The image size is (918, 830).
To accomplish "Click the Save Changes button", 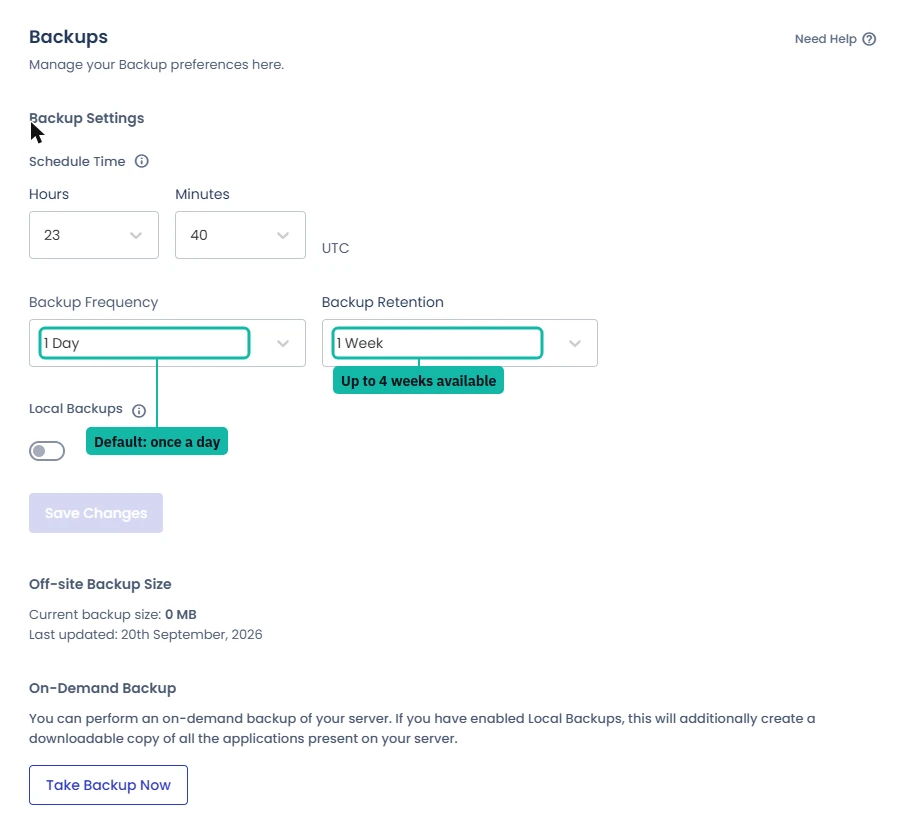I will point(96,513).
